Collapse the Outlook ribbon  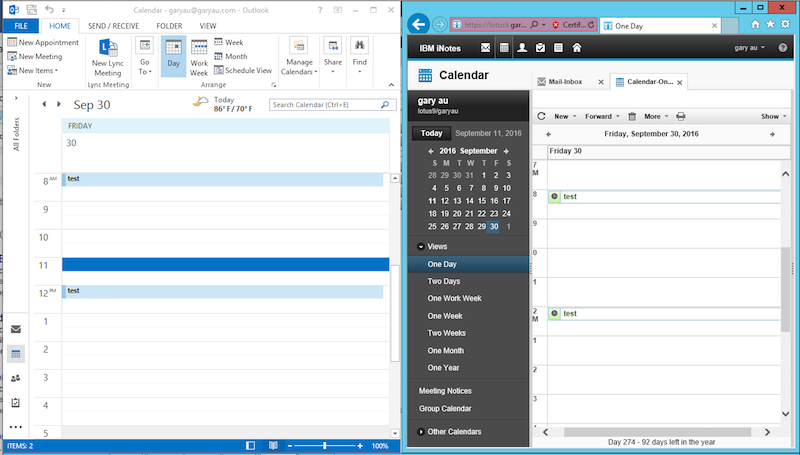point(391,85)
